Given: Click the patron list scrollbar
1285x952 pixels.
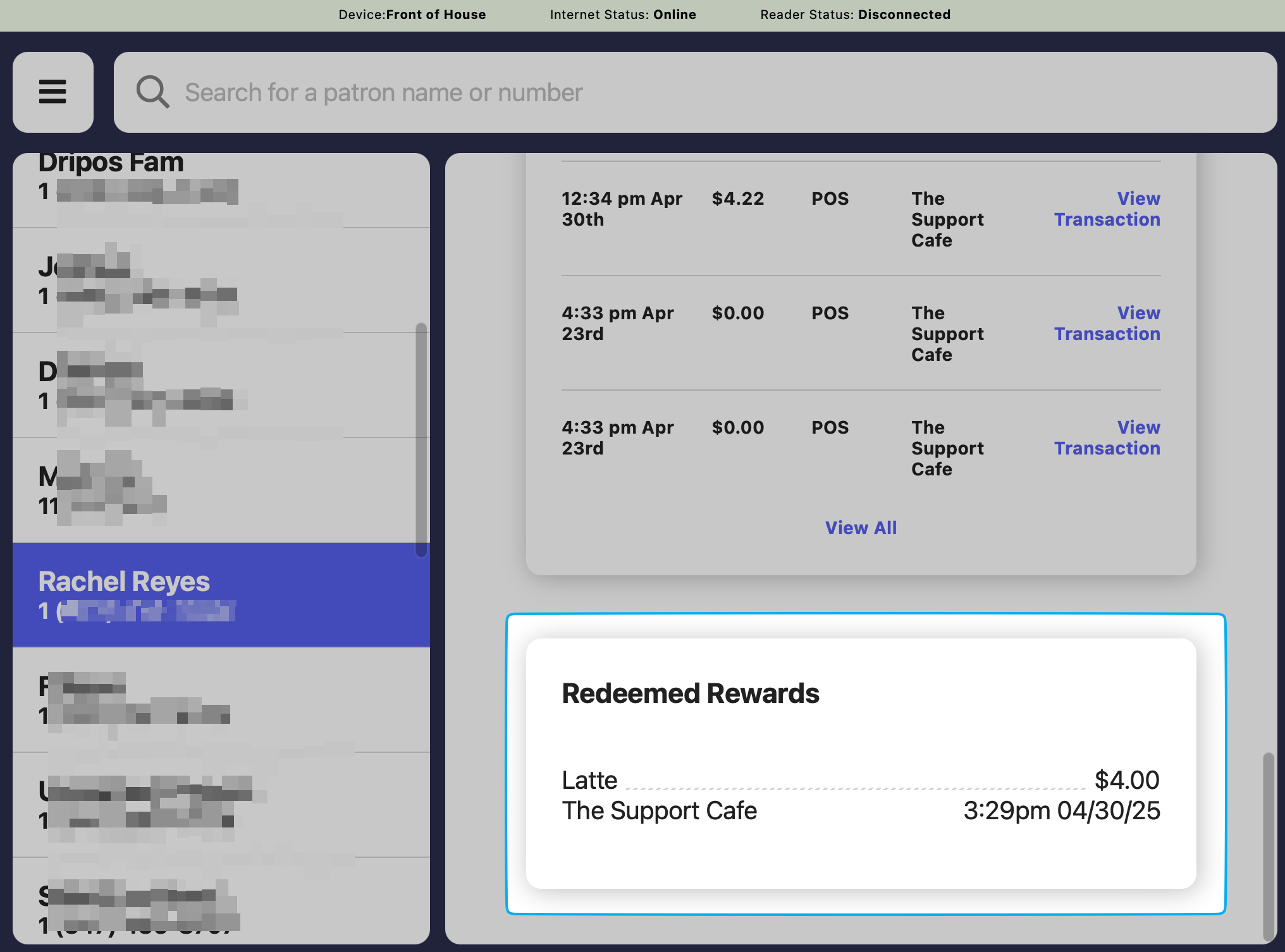Looking at the screenshot, I should click(421, 439).
